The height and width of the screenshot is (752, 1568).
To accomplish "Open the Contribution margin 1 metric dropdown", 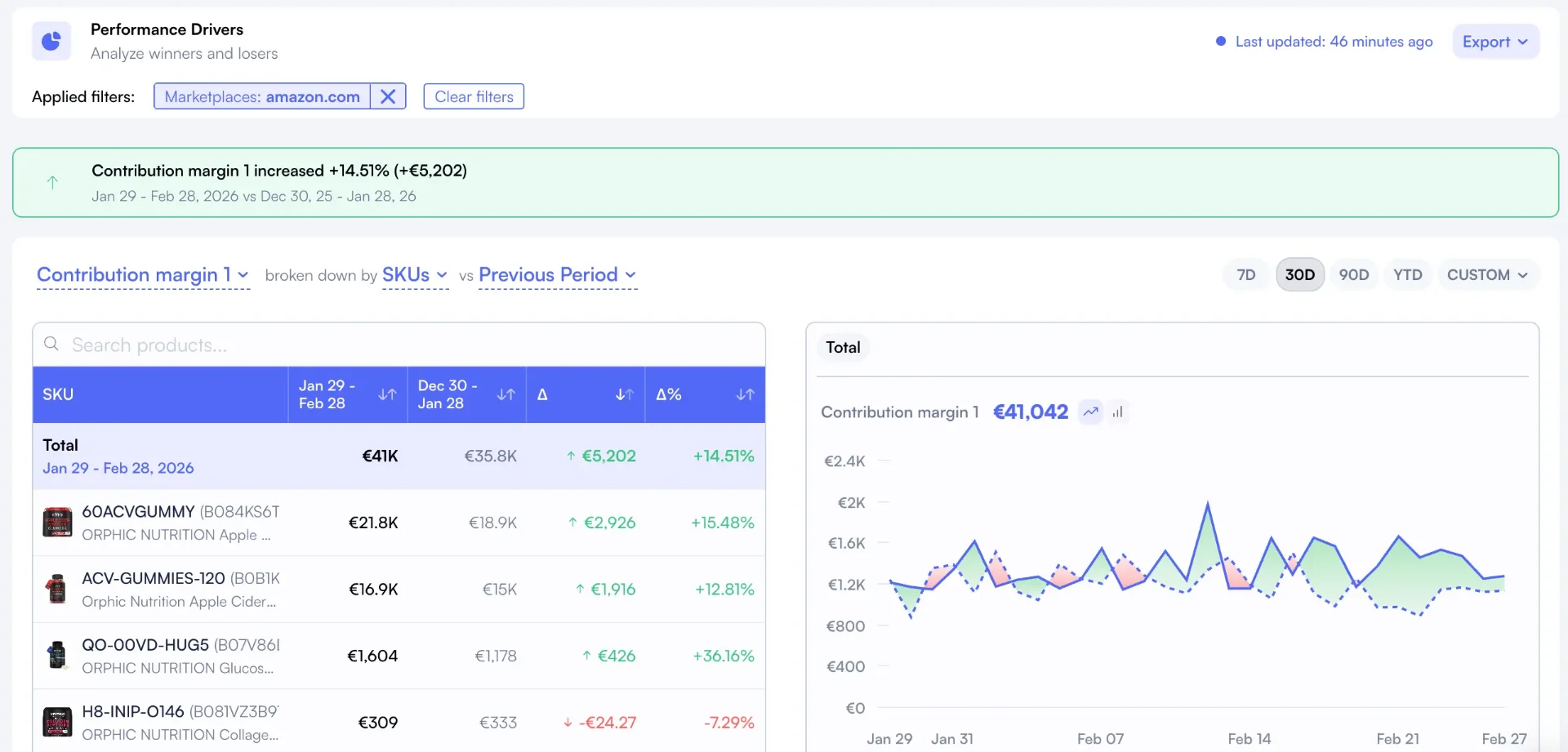I will pos(143,275).
